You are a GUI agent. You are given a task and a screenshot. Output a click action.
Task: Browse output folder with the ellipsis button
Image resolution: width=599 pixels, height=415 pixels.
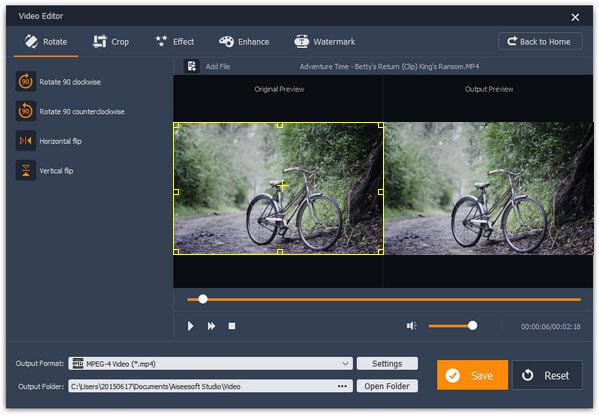click(342, 386)
